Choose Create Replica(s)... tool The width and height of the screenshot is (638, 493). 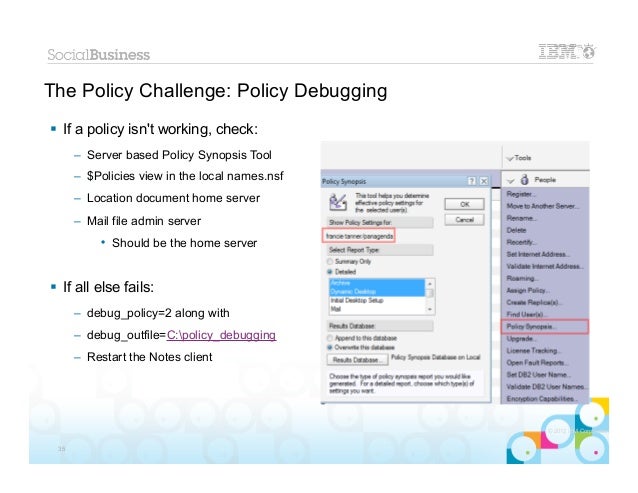(x=535, y=302)
